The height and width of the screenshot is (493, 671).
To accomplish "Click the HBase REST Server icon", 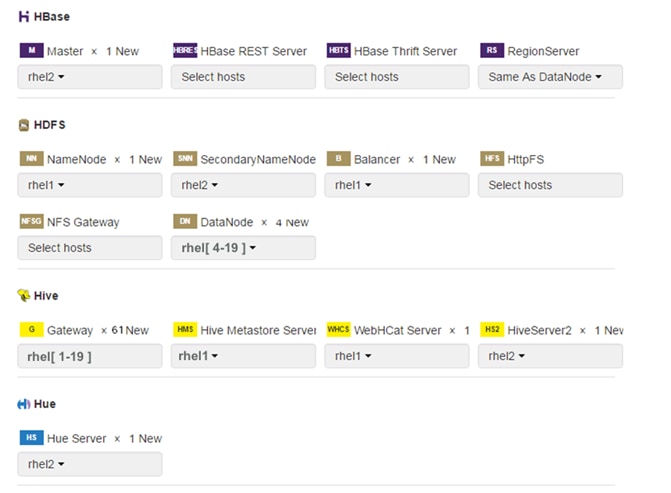I will coord(185,51).
